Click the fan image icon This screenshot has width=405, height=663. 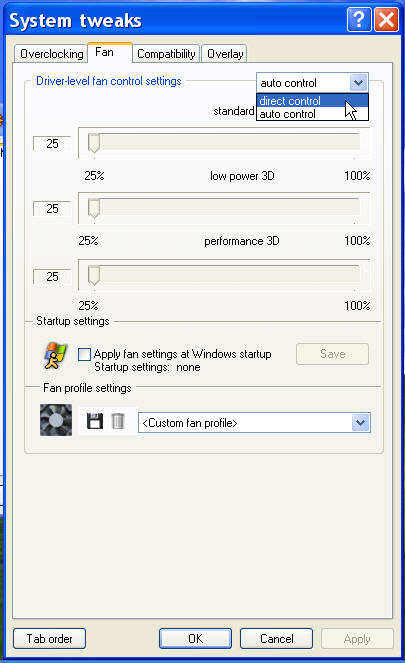click(x=56, y=420)
